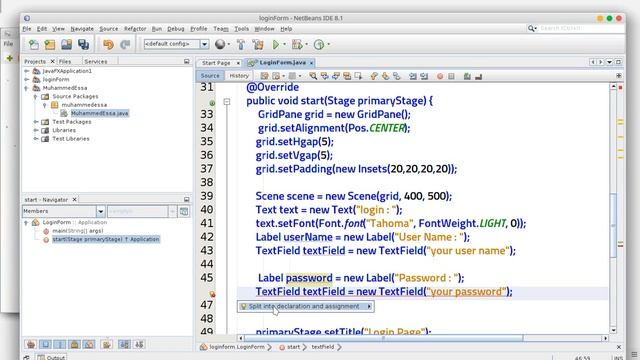Click the Debug Project icon

(297, 44)
